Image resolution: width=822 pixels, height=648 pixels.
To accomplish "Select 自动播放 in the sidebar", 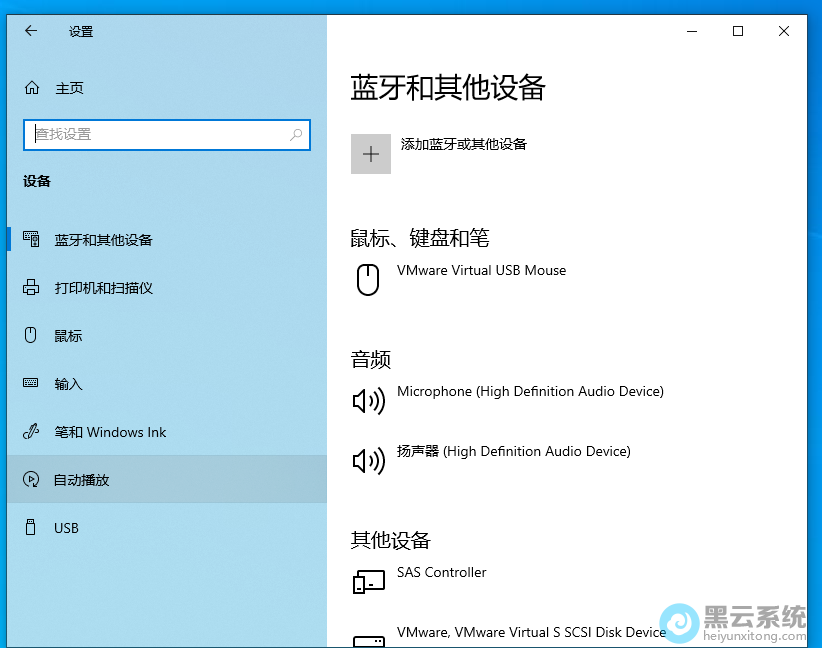I will coord(81,480).
